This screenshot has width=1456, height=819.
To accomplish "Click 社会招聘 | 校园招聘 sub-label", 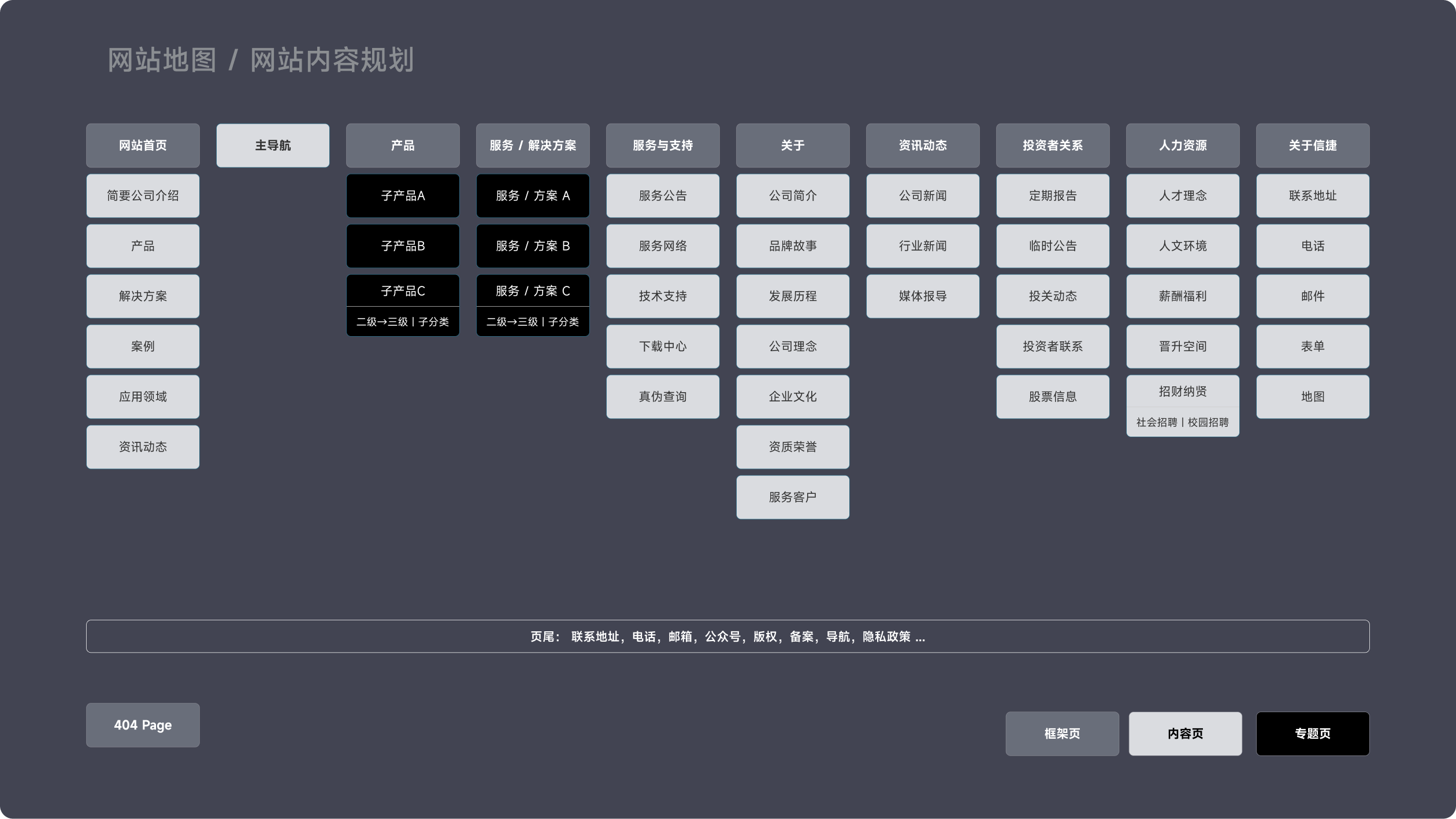I will 1183,422.
